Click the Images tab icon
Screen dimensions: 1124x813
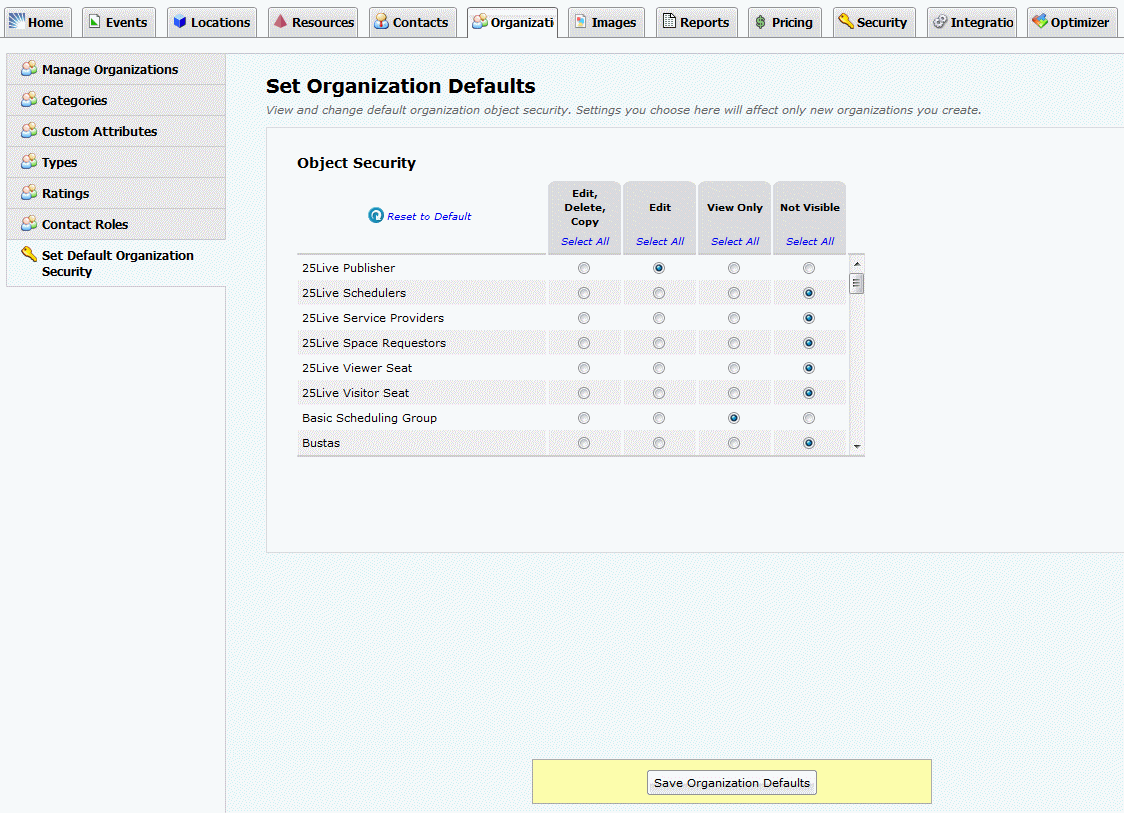pyautogui.click(x=581, y=22)
